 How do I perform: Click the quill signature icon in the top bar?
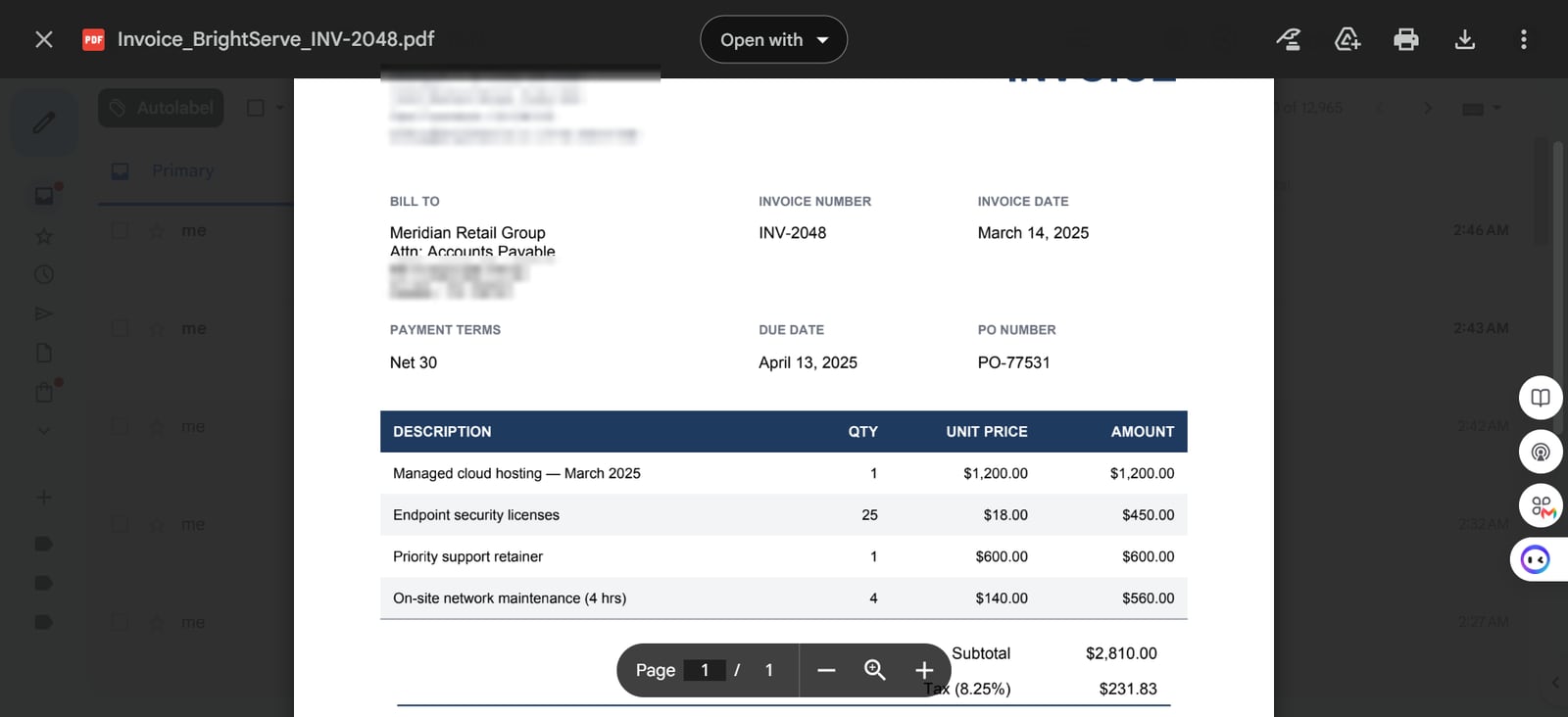pos(1289,39)
